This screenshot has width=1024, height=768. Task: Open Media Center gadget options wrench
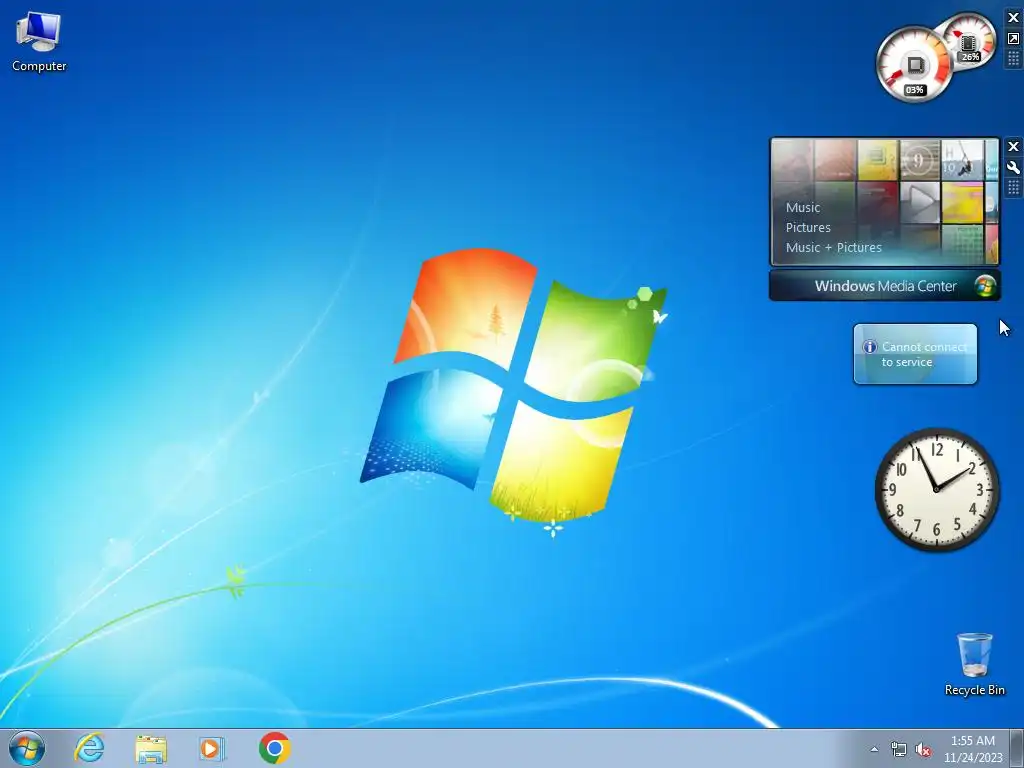coord(1014,167)
